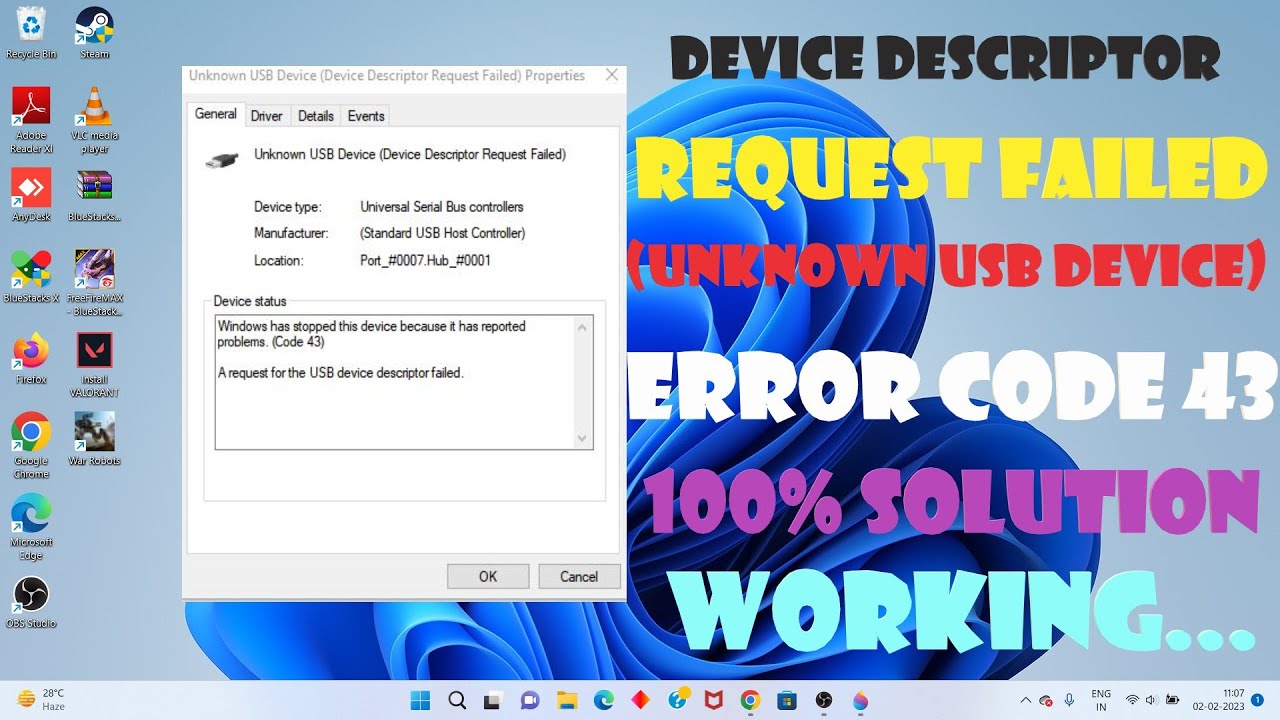Open Task View on taskbar
This screenshot has height=720, width=1280.
tap(493, 701)
